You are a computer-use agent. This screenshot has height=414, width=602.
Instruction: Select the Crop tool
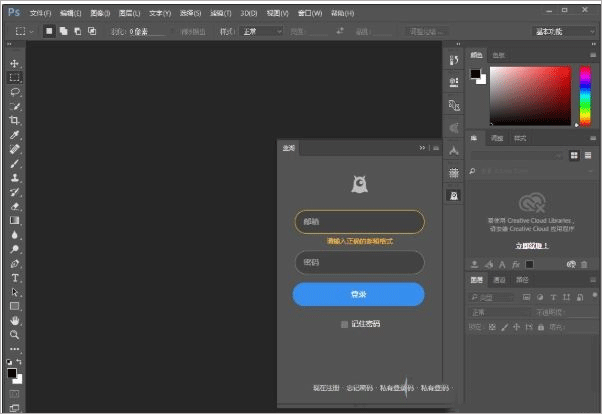[x=14, y=119]
